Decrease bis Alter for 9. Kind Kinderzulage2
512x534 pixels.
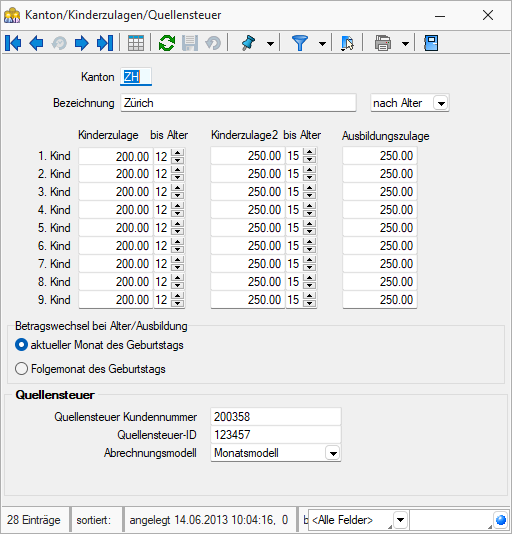click(x=309, y=303)
